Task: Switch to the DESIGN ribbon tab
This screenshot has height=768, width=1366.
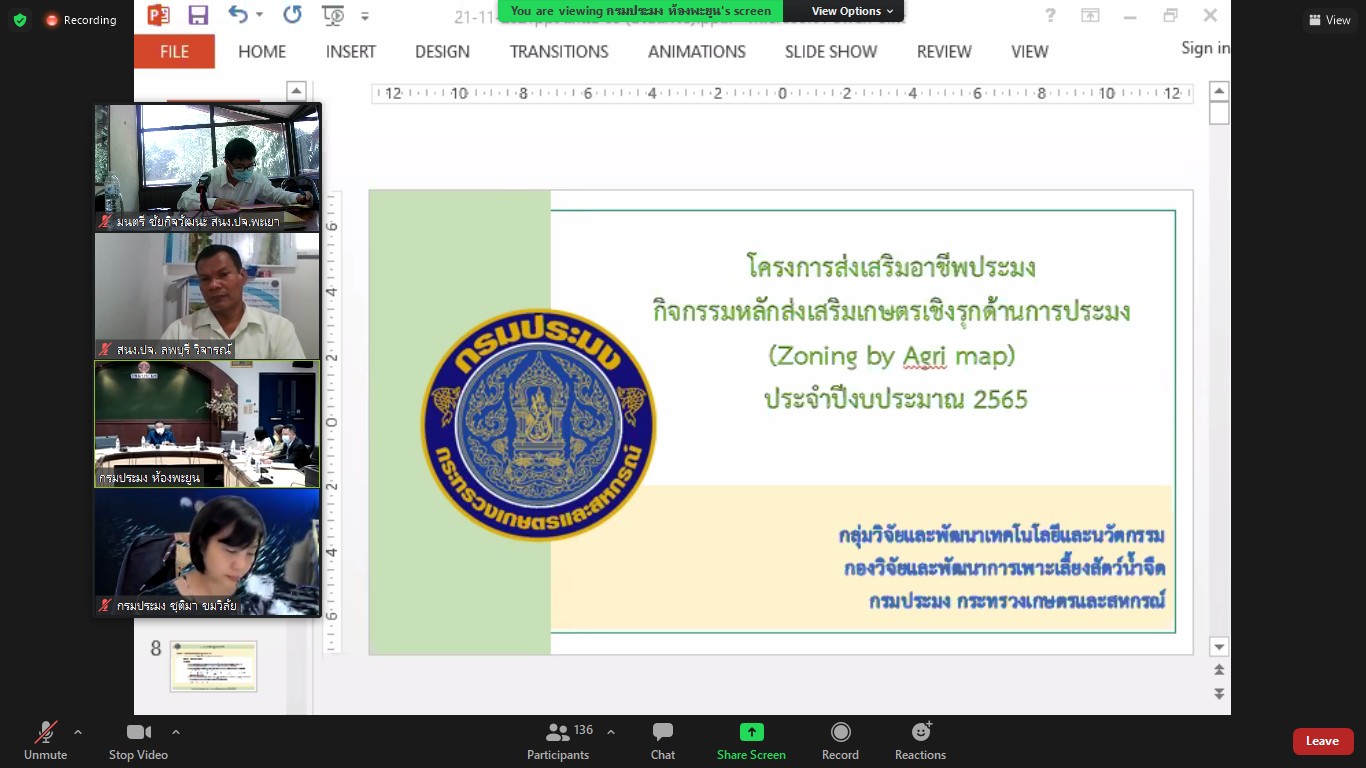Action: (442, 52)
